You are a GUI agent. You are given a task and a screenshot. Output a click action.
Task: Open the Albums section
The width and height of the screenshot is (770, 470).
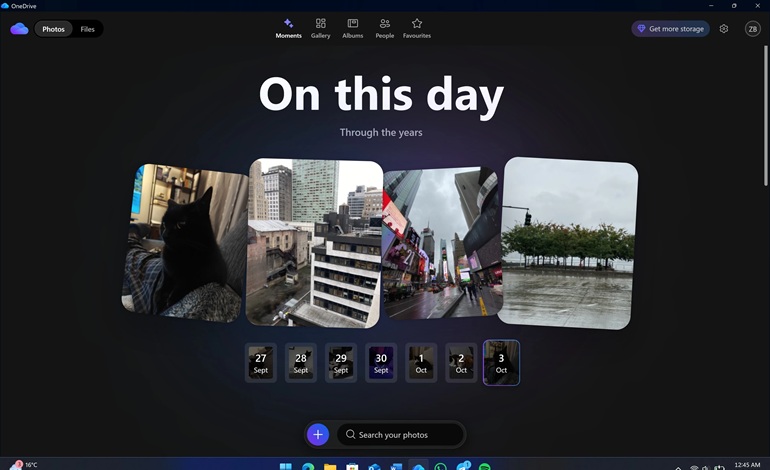[352, 28]
